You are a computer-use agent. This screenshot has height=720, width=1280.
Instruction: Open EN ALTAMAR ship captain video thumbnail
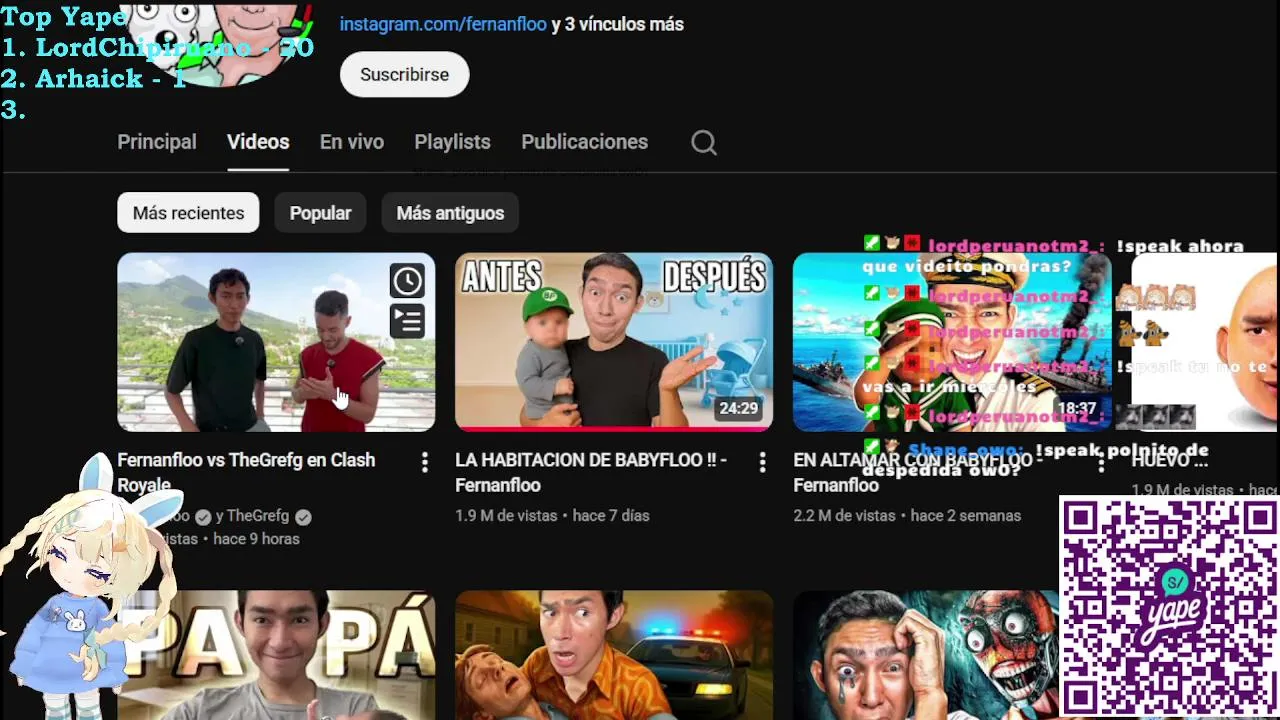952,342
